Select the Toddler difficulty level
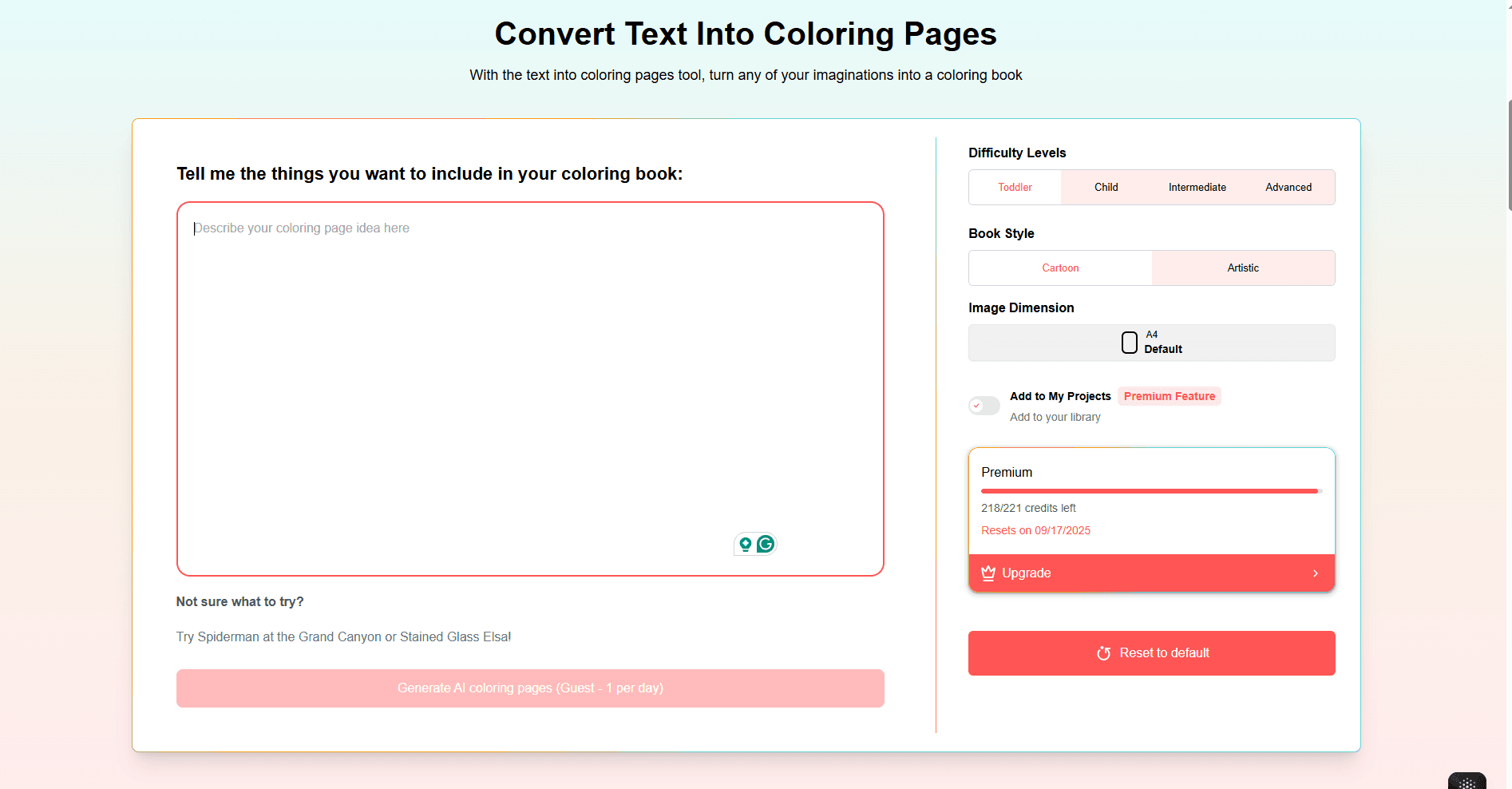1512x789 pixels. [1014, 187]
